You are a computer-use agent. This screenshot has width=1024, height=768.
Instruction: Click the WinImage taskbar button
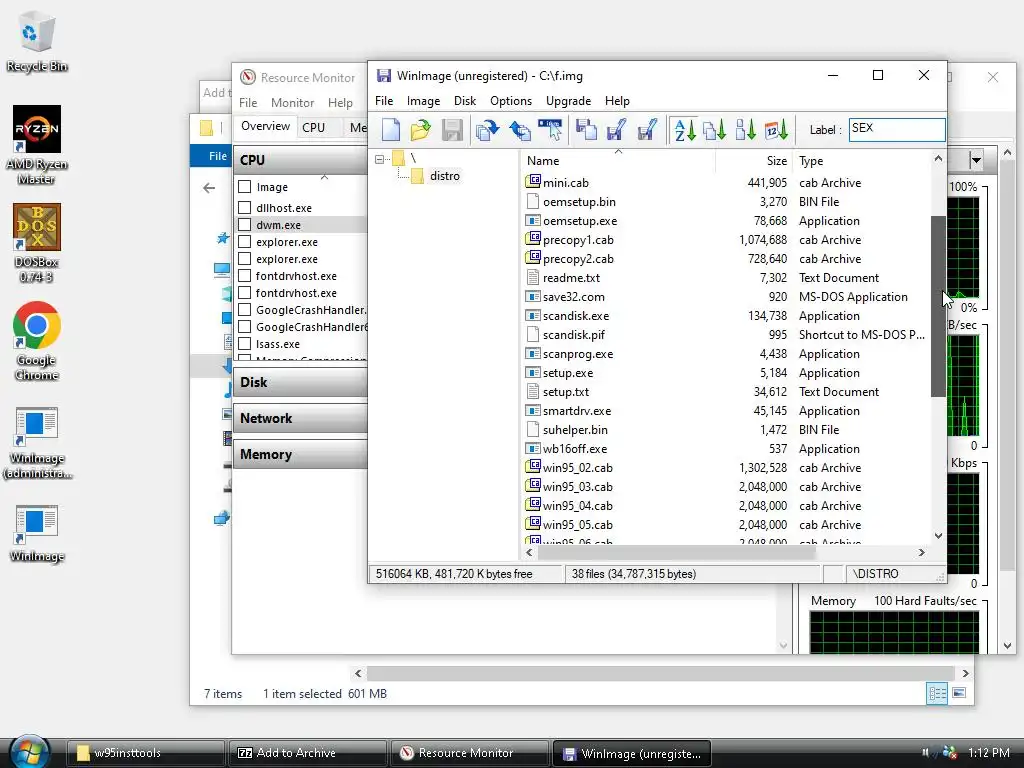[632, 753]
